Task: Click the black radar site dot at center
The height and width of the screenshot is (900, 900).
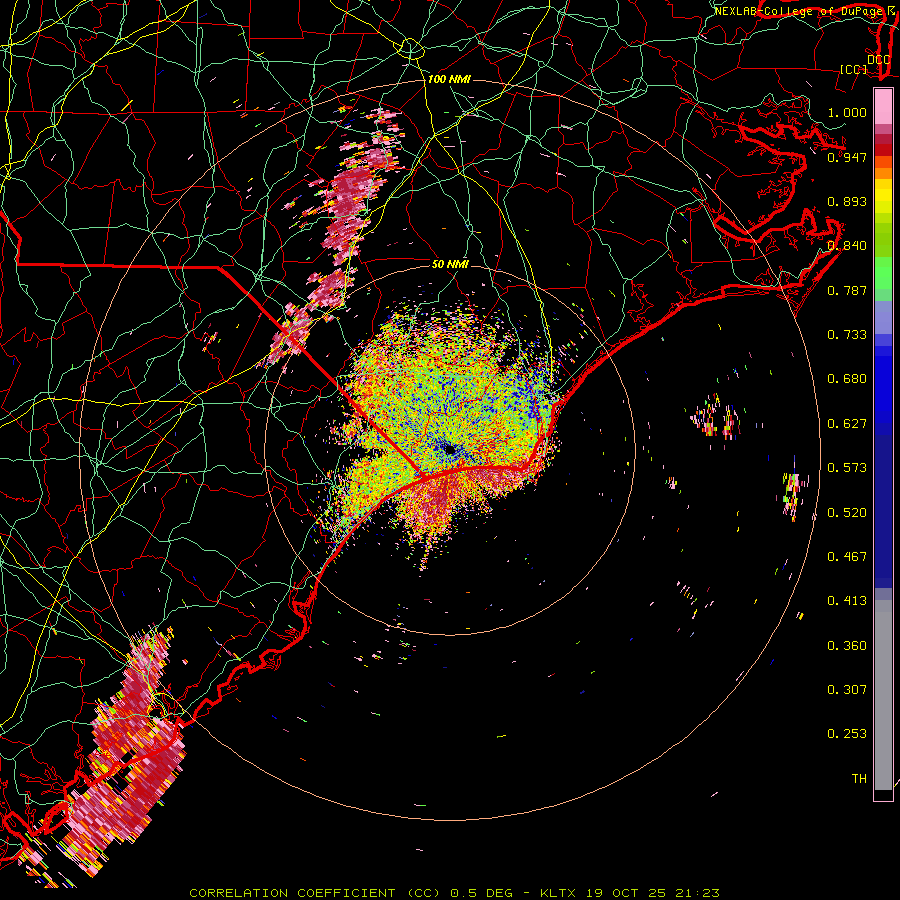Action: (x=450, y=449)
